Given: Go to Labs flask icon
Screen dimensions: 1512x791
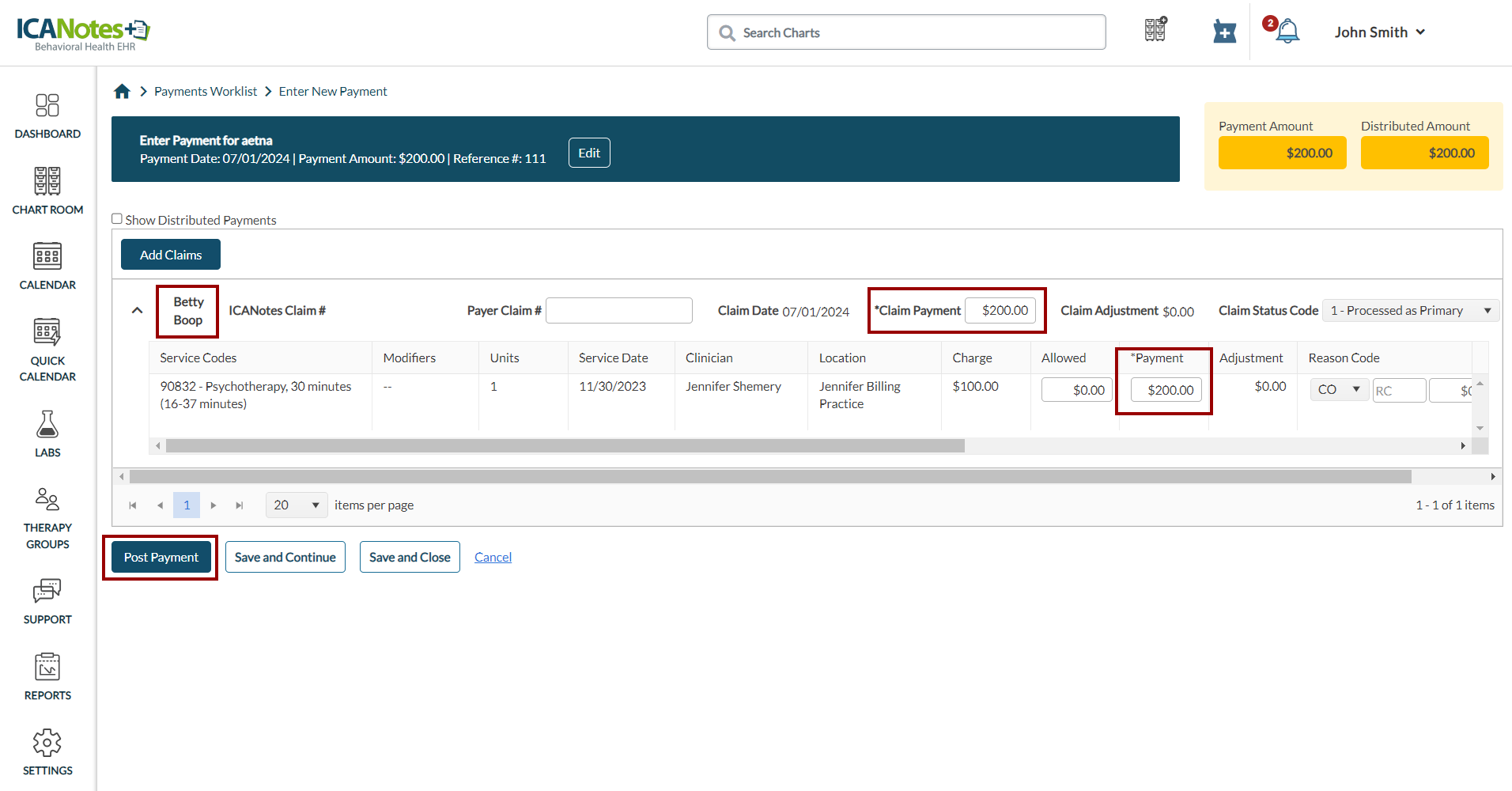Looking at the screenshot, I should pyautogui.click(x=47, y=433).
